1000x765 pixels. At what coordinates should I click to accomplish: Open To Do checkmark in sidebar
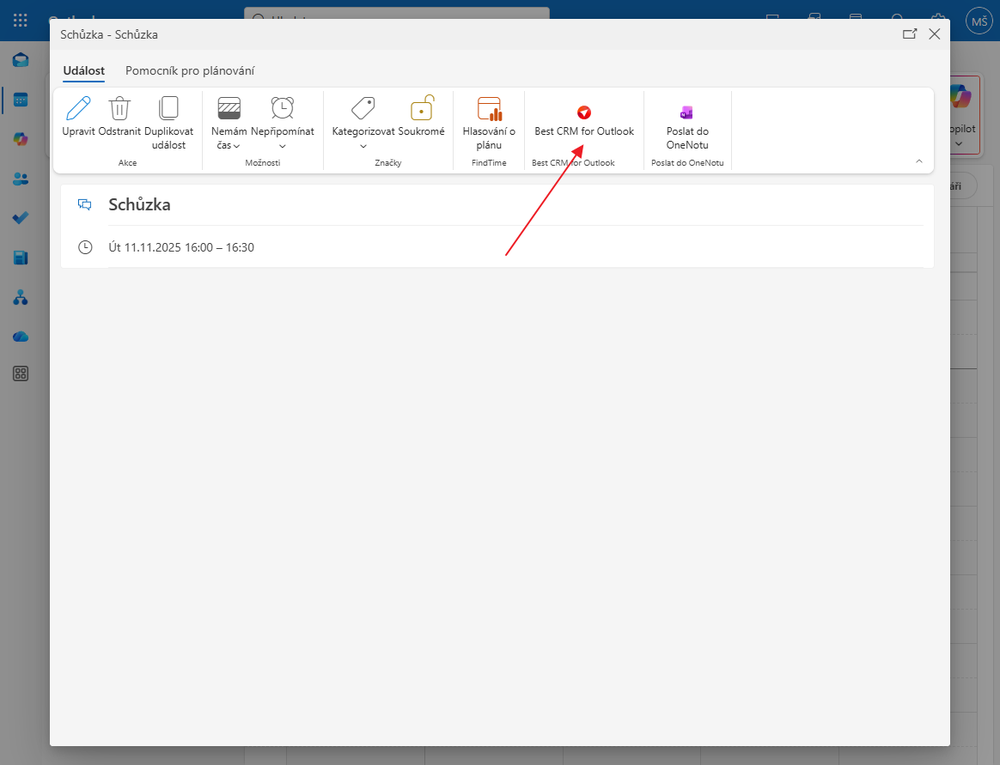click(x=20, y=218)
